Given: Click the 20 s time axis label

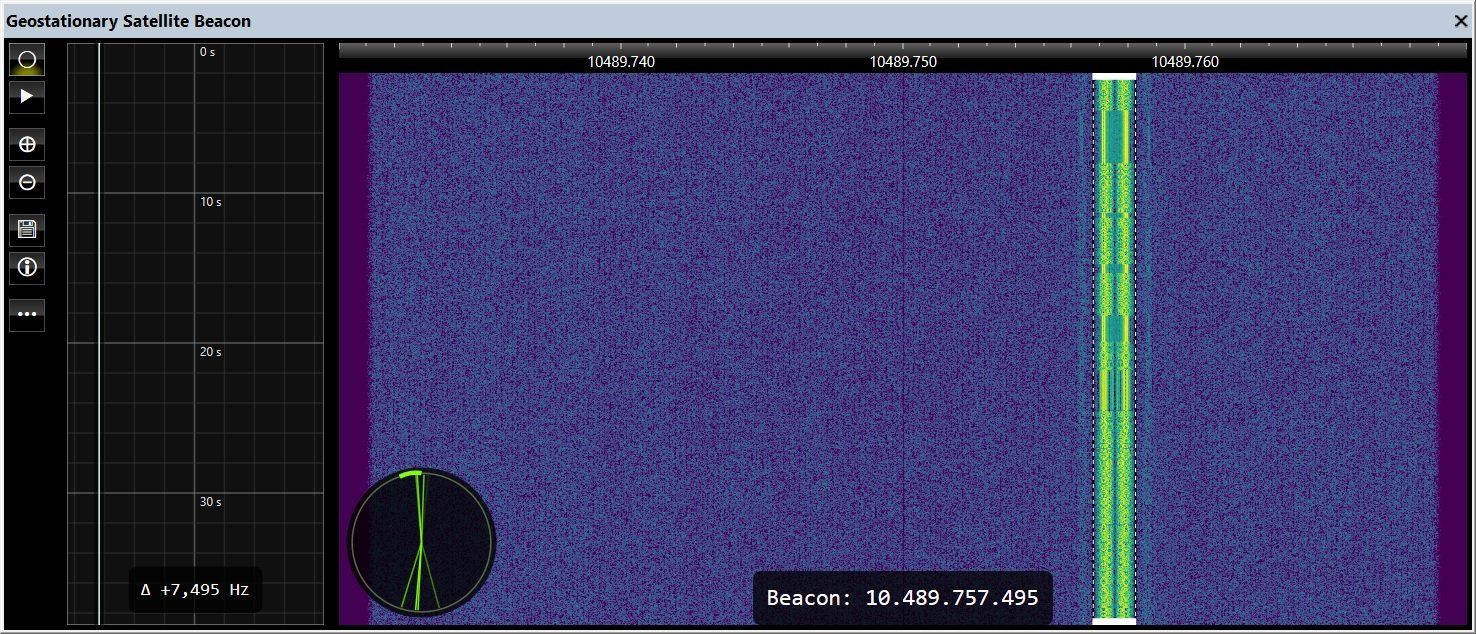Looking at the screenshot, I should pyautogui.click(x=210, y=352).
